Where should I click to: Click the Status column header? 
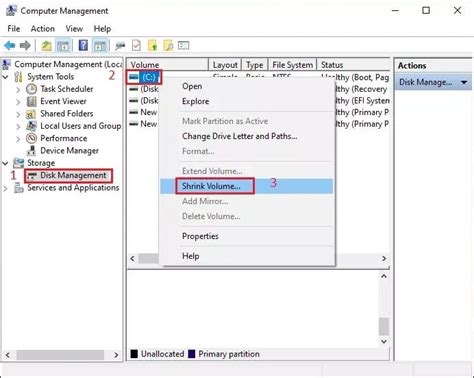(353, 65)
